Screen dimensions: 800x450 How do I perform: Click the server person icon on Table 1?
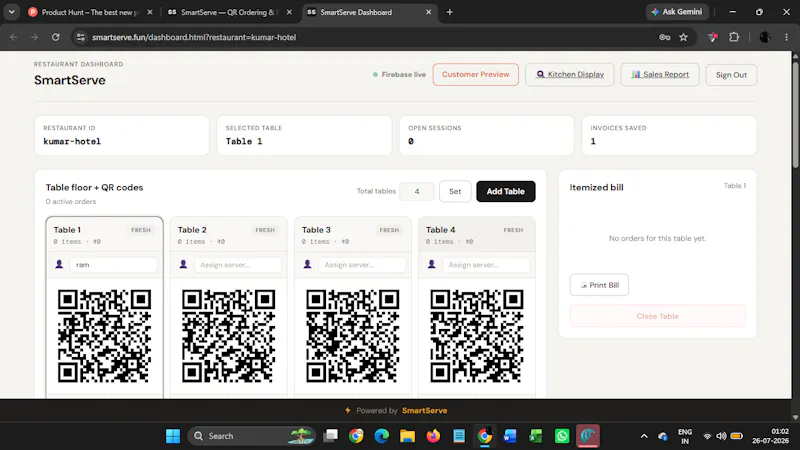(x=59, y=264)
